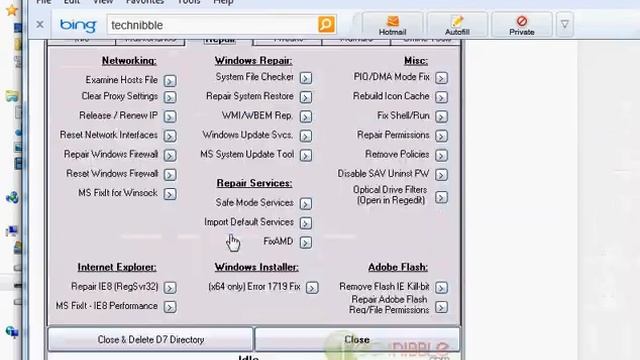
Task: Launch MS FixIt for Winsock arrow button
Action: 170,193
